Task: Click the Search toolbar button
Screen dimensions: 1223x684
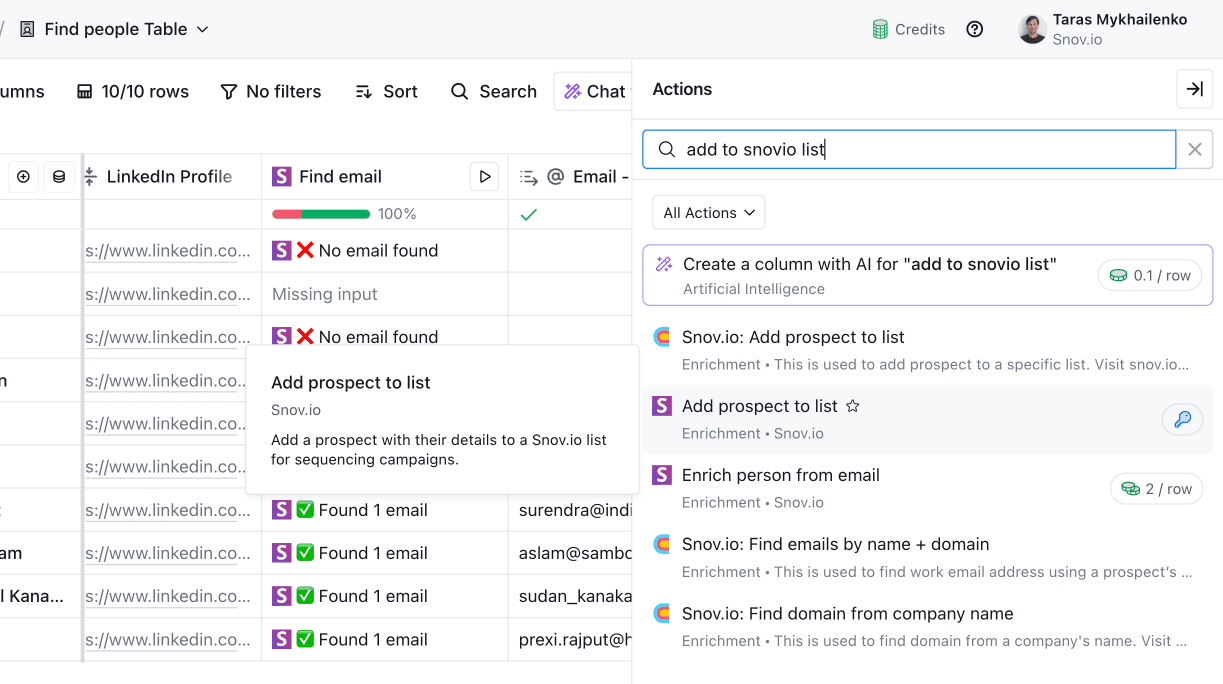Action: pos(494,91)
